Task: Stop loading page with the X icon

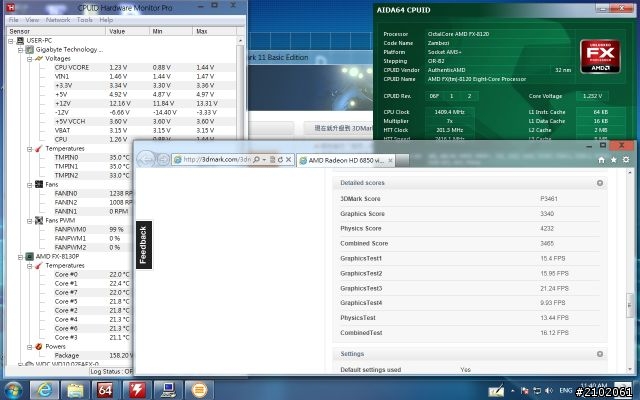Action: [288, 160]
